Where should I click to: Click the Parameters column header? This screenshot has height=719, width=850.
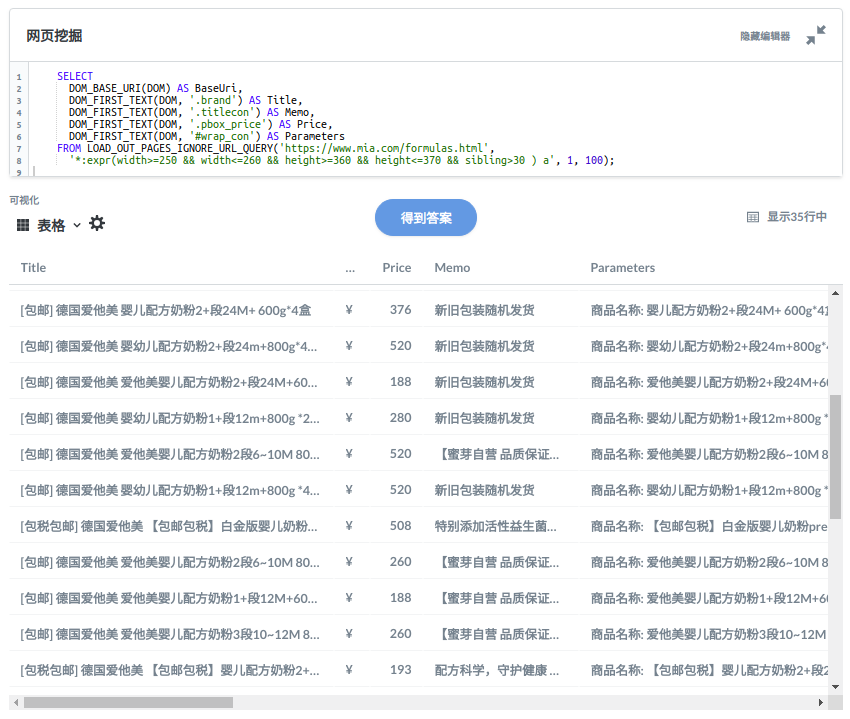pos(622,267)
